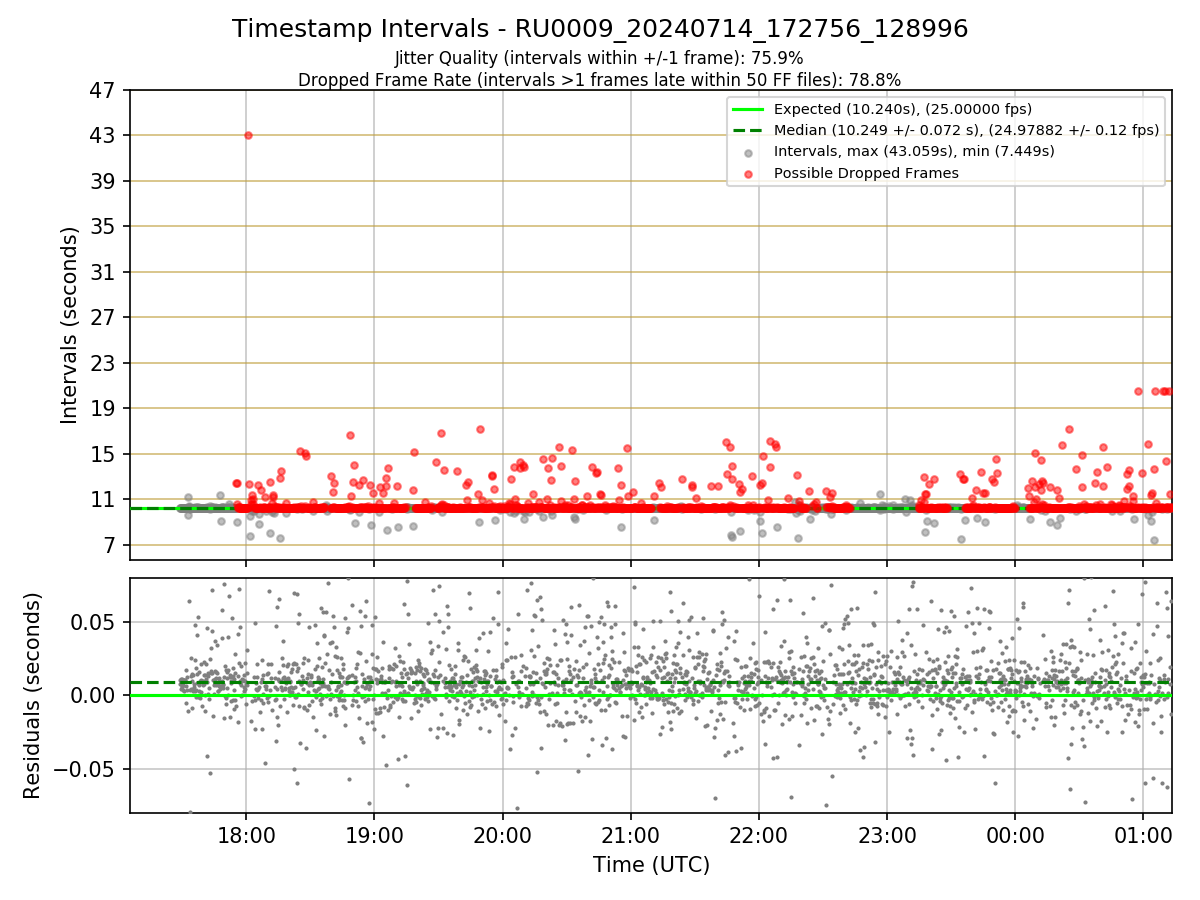Click the dashed median line sample in legend
The image size is (1200, 900).
749,130
